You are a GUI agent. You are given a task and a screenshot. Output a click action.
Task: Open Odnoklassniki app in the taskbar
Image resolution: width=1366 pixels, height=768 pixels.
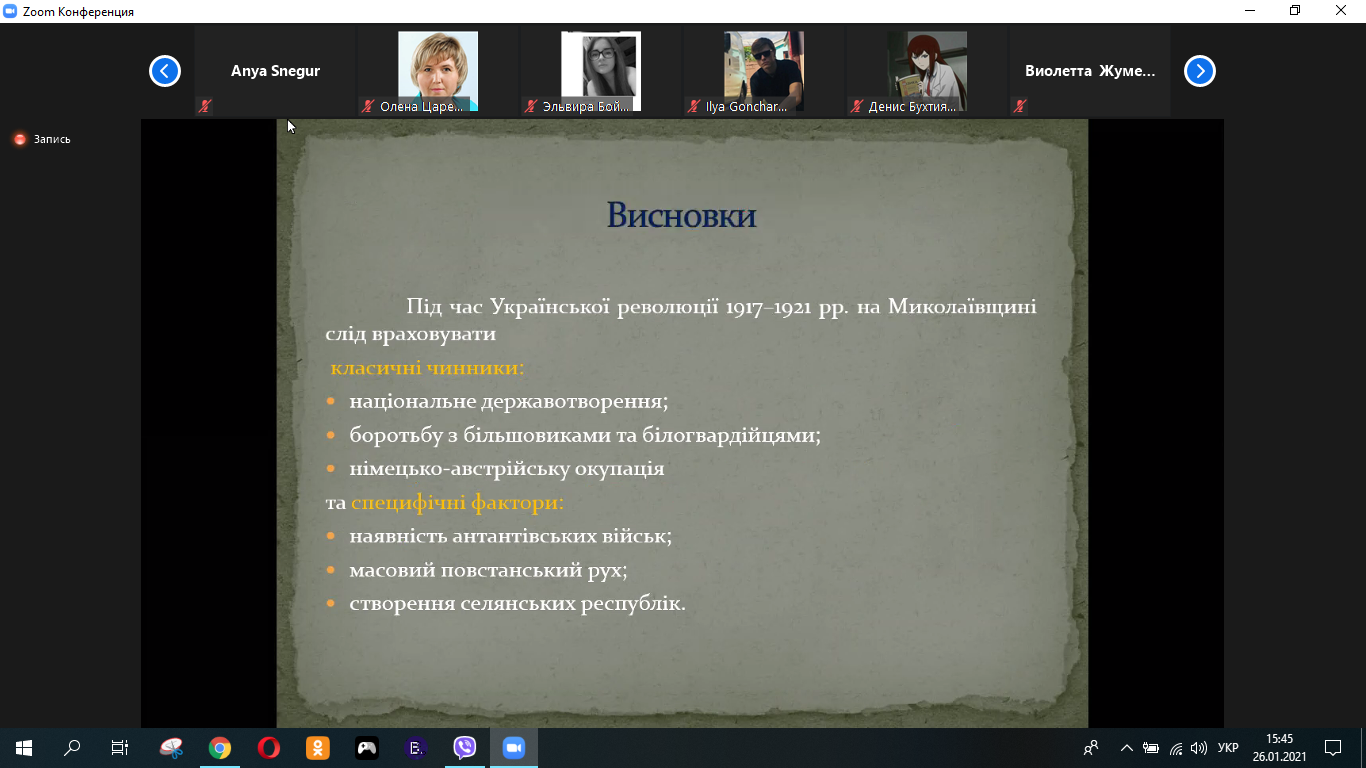click(x=318, y=748)
